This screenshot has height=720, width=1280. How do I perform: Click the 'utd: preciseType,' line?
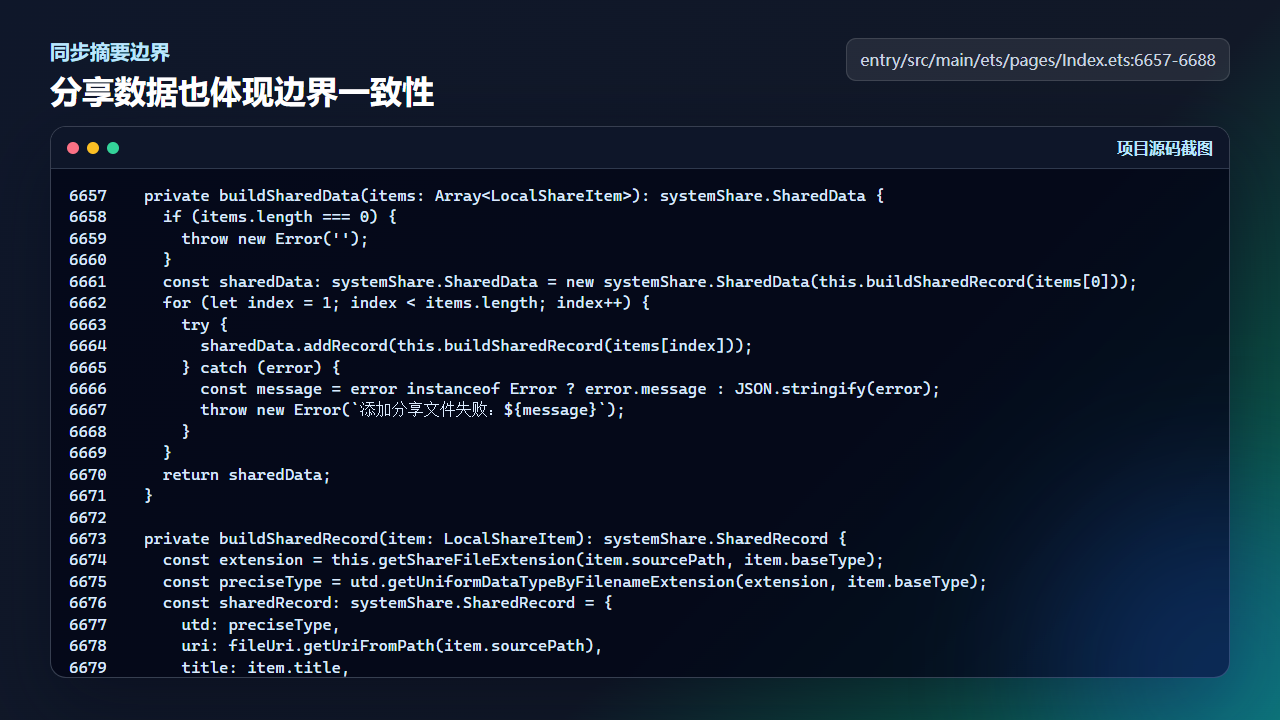(x=261, y=625)
